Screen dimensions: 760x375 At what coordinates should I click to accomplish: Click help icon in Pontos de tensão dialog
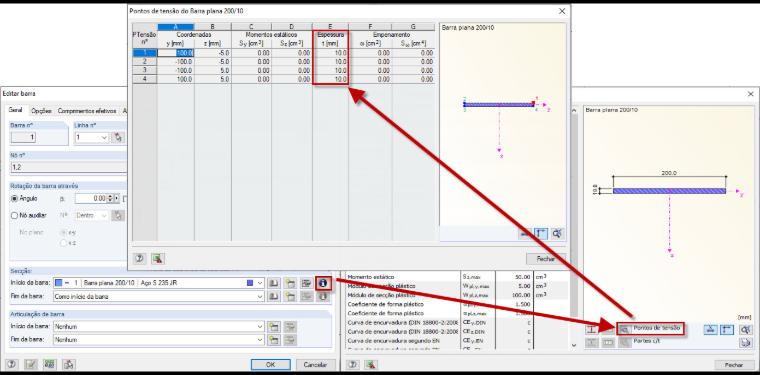tap(140, 259)
